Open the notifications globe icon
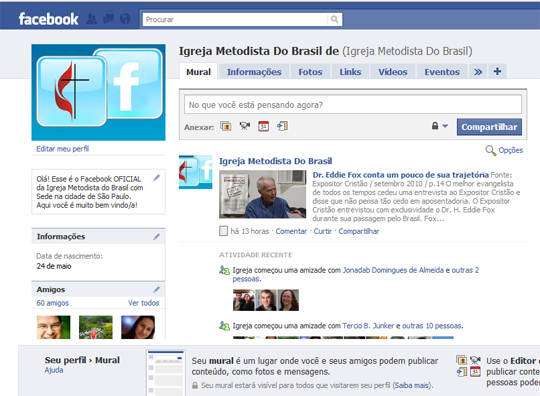This screenshot has height=396, width=540. pos(125,19)
